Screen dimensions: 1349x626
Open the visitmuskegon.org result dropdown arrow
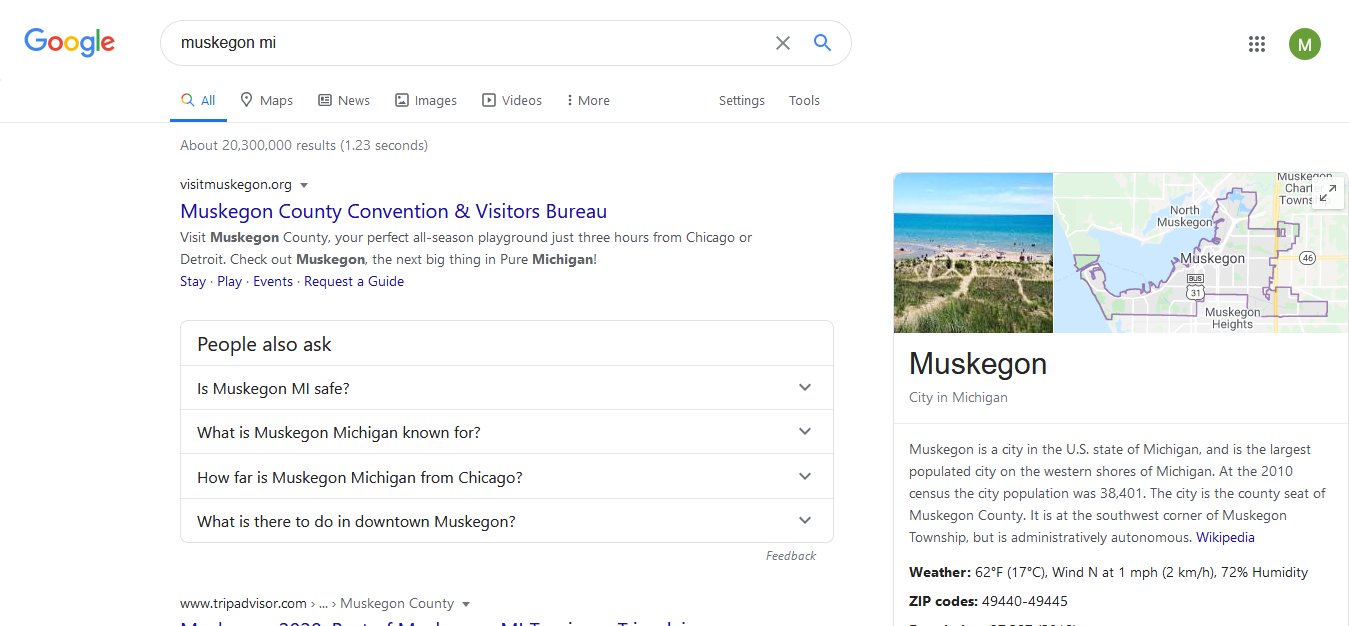(x=304, y=185)
